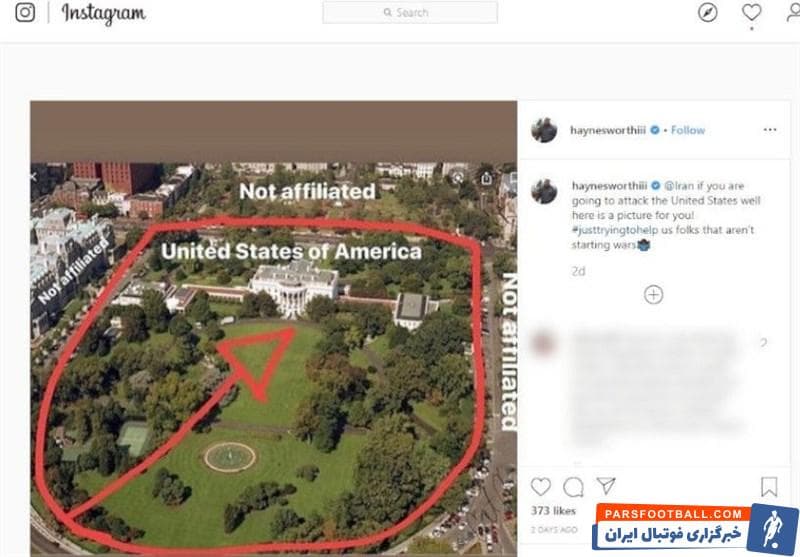Click the comment speech bubble icon
Screen dimensions: 800x557
click(573, 487)
